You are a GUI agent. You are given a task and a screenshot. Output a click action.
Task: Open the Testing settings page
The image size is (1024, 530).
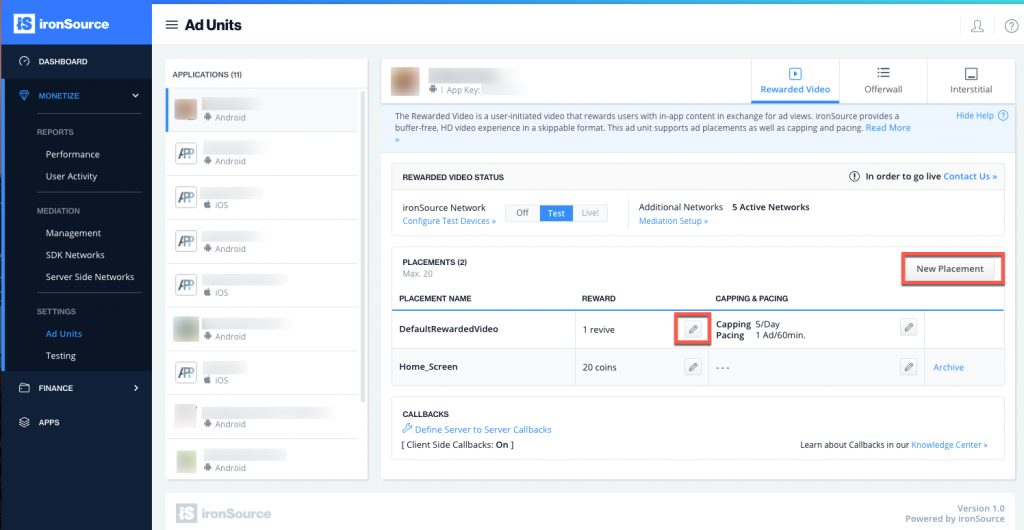click(61, 356)
